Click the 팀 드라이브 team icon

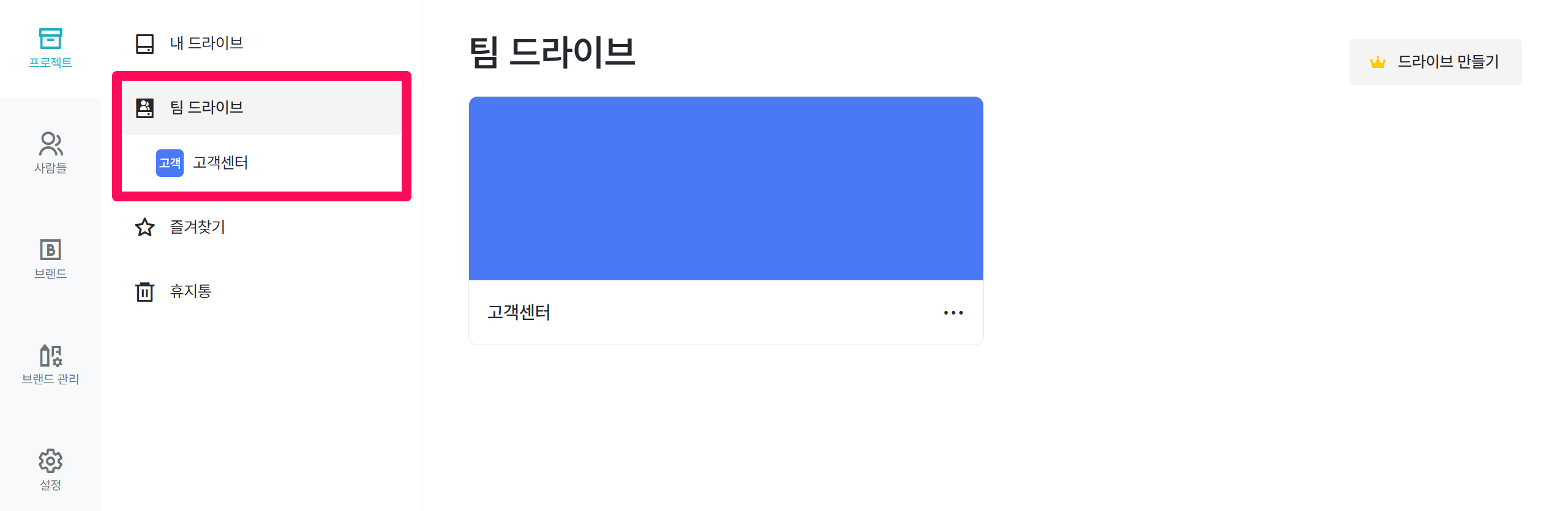tap(144, 108)
